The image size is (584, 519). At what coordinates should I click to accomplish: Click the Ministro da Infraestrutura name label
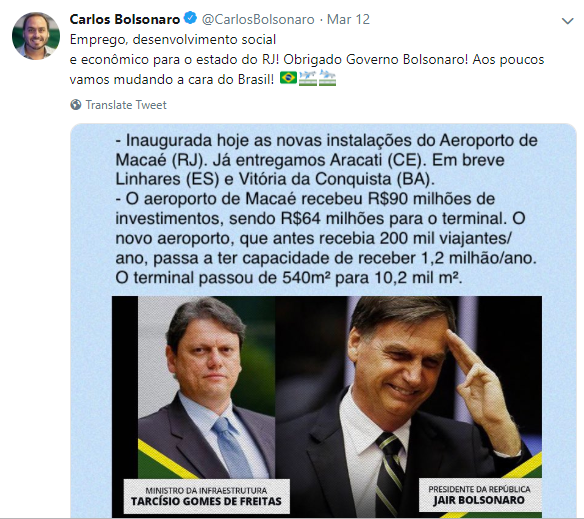(206, 496)
